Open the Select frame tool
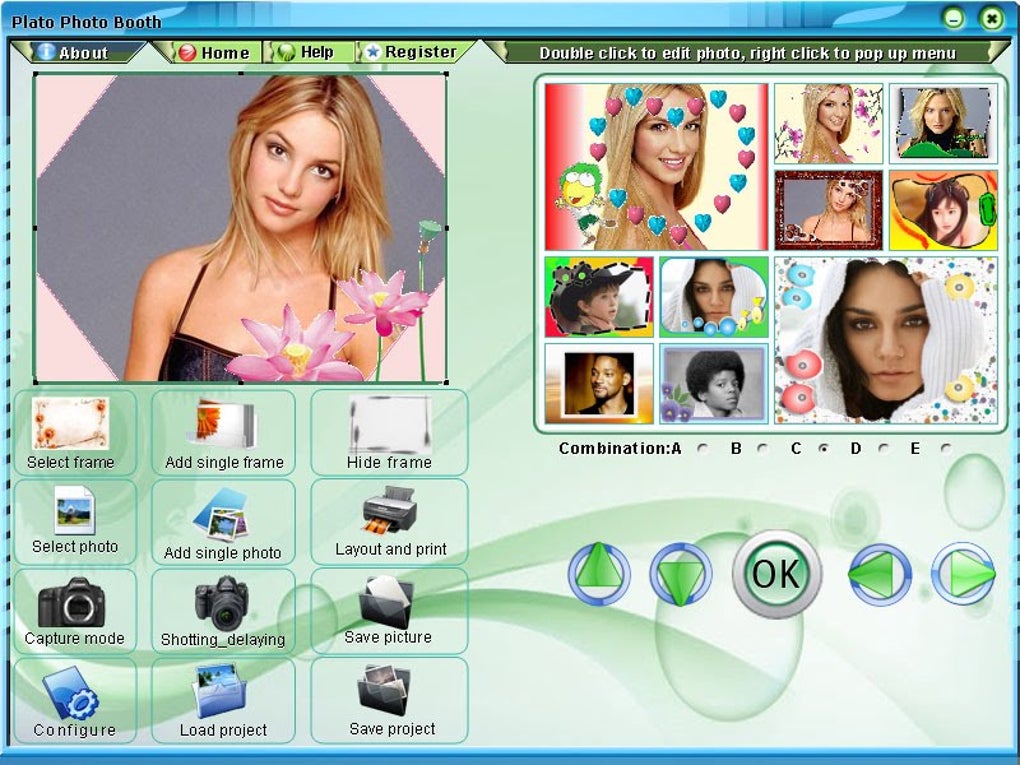 pyautogui.click(x=75, y=433)
